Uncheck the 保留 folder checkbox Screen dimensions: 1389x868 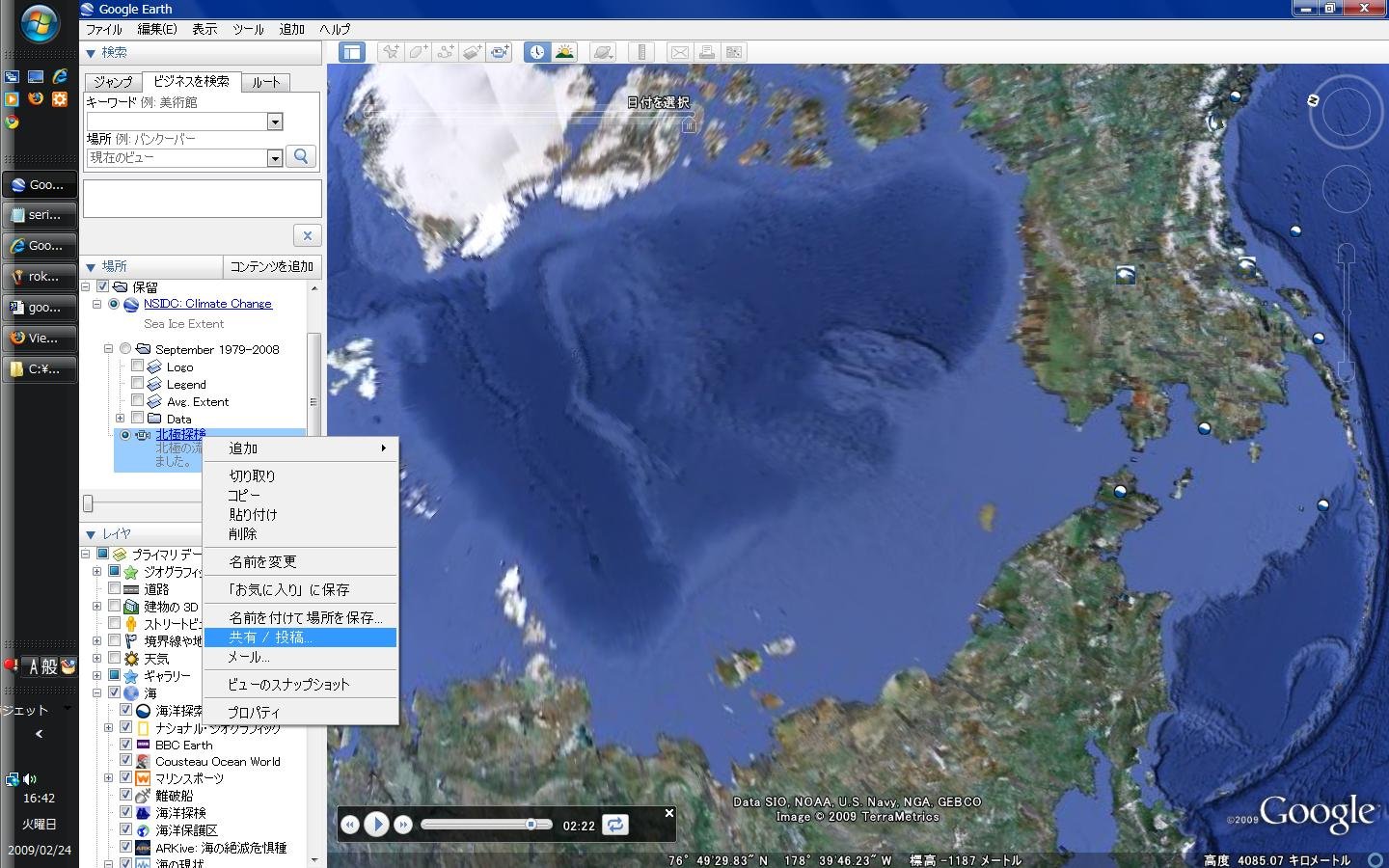click(x=102, y=286)
